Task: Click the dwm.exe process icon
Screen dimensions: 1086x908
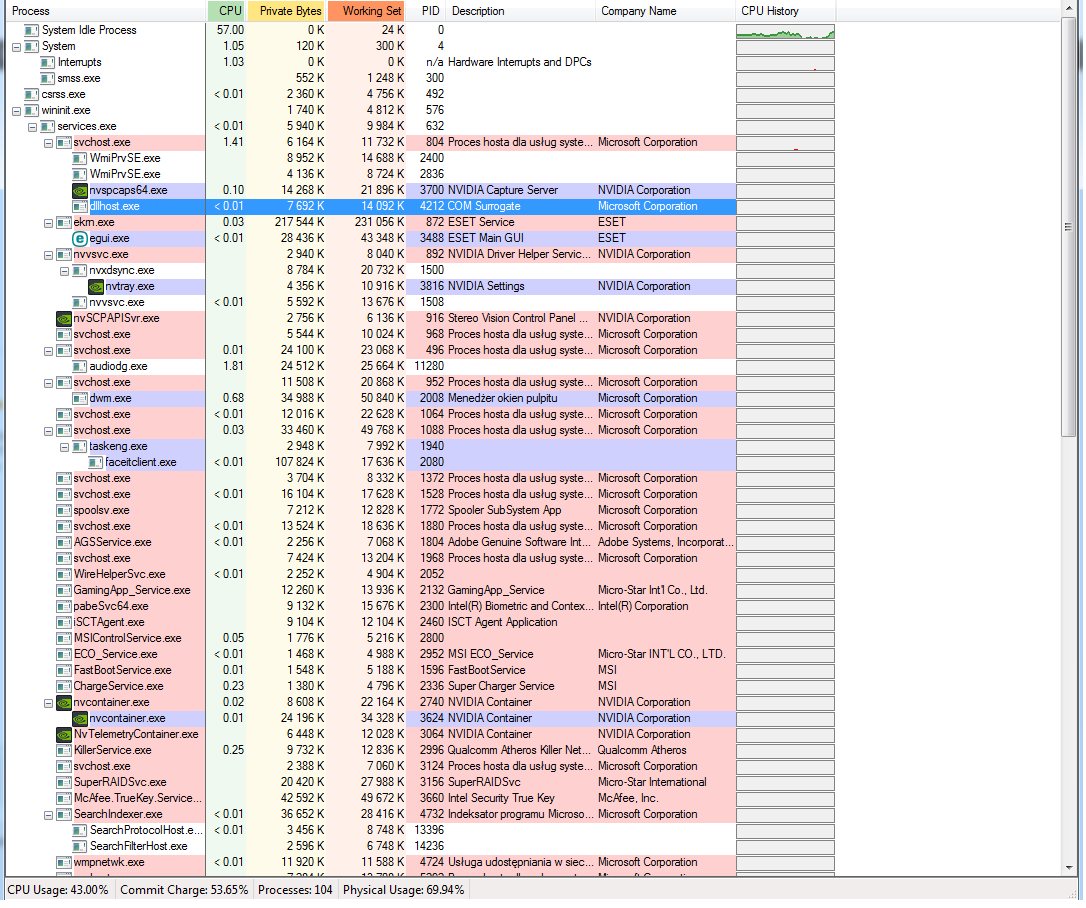Action: (x=80, y=398)
